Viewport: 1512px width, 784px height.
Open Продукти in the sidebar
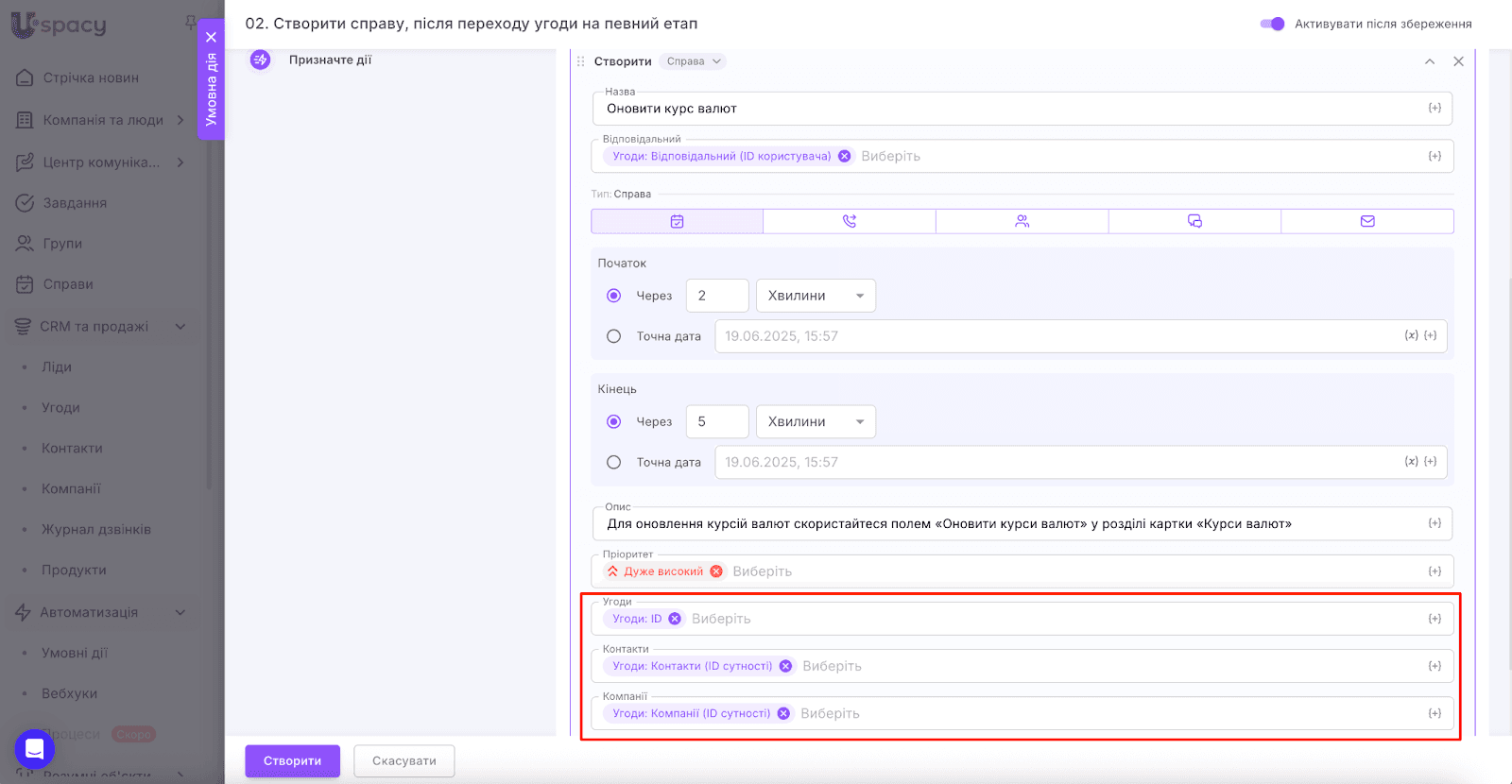coord(74,571)
